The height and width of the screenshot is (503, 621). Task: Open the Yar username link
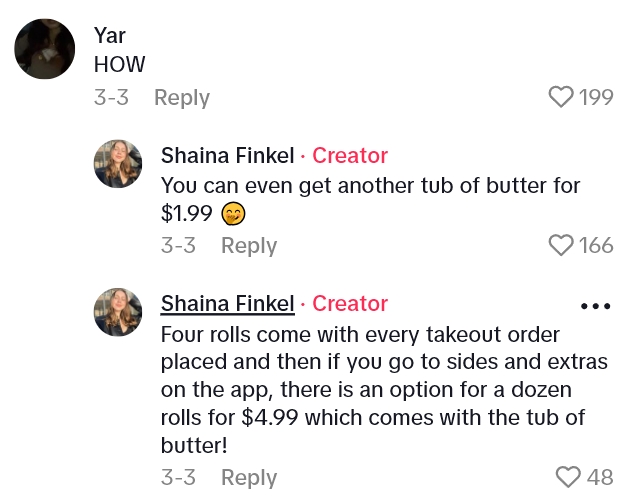pos(109,35)
